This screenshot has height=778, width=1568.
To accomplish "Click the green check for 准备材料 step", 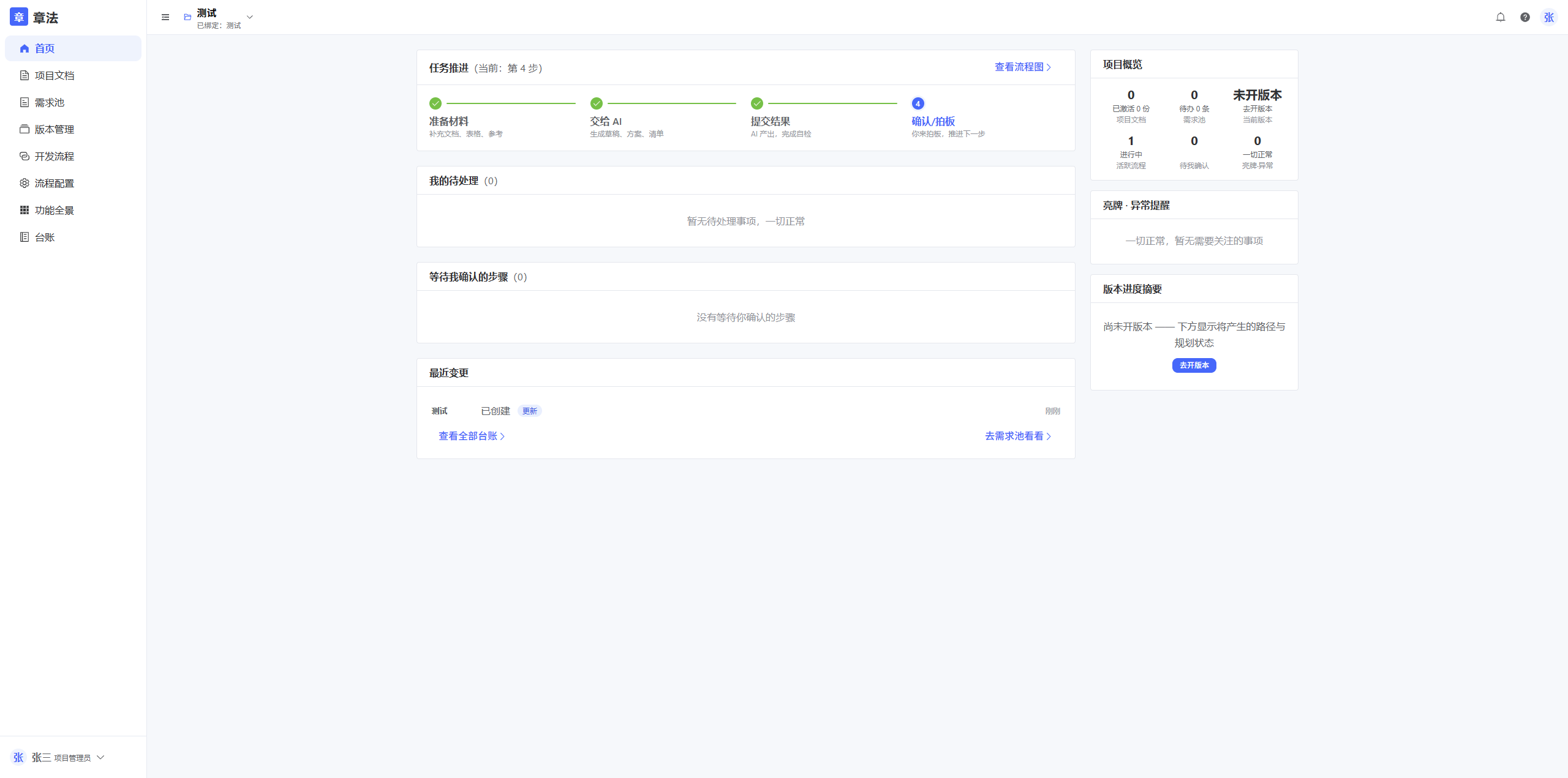I will pos(435,103).
